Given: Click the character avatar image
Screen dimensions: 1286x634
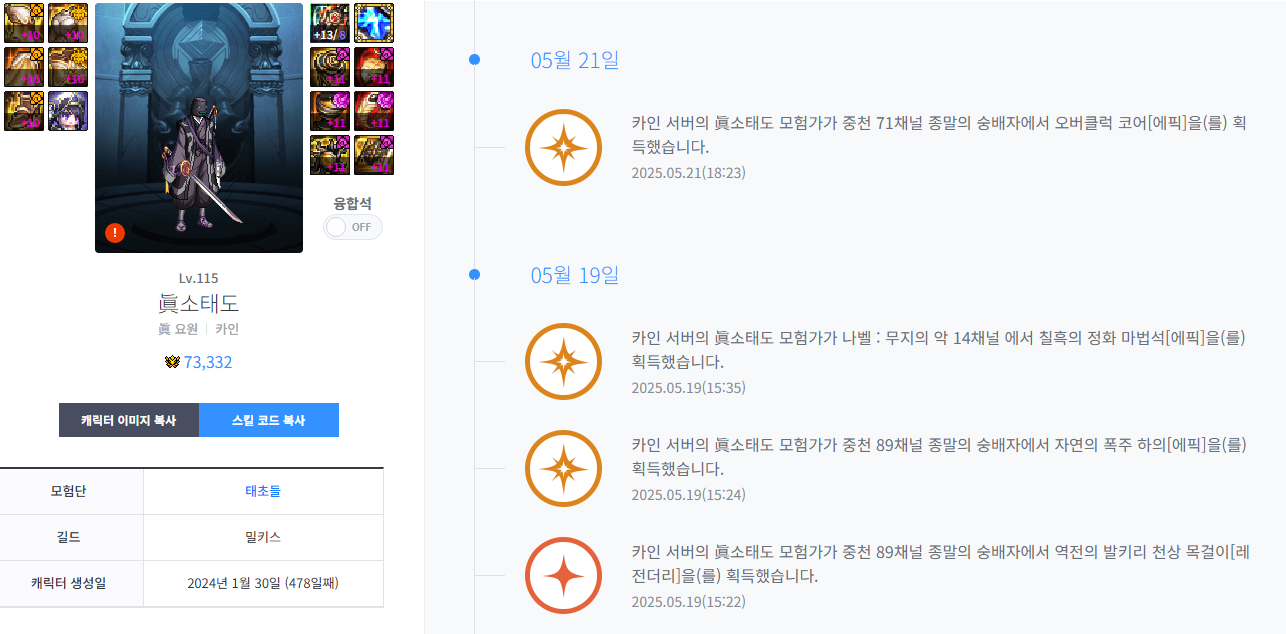Looking at the screenshot, I should coord(199,128).
